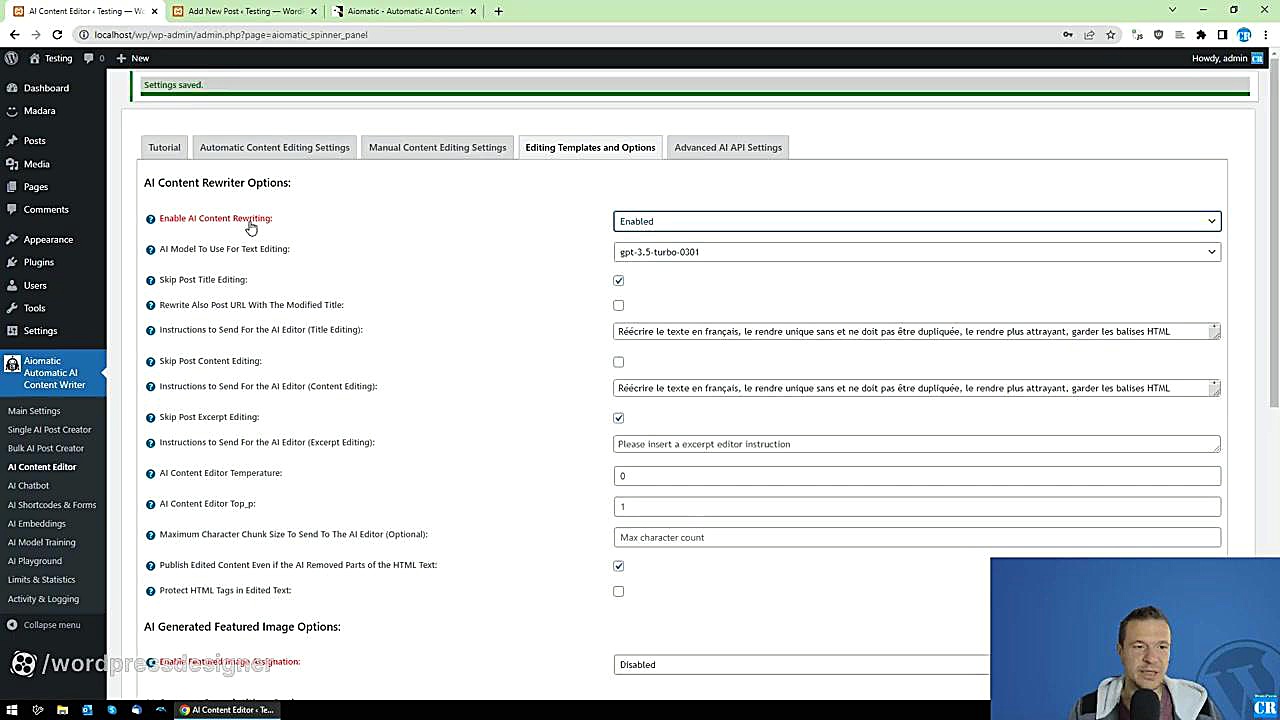Open the Media menu item
The image size is (1280, 720).
pyautogui.click(x=37, y=164)
